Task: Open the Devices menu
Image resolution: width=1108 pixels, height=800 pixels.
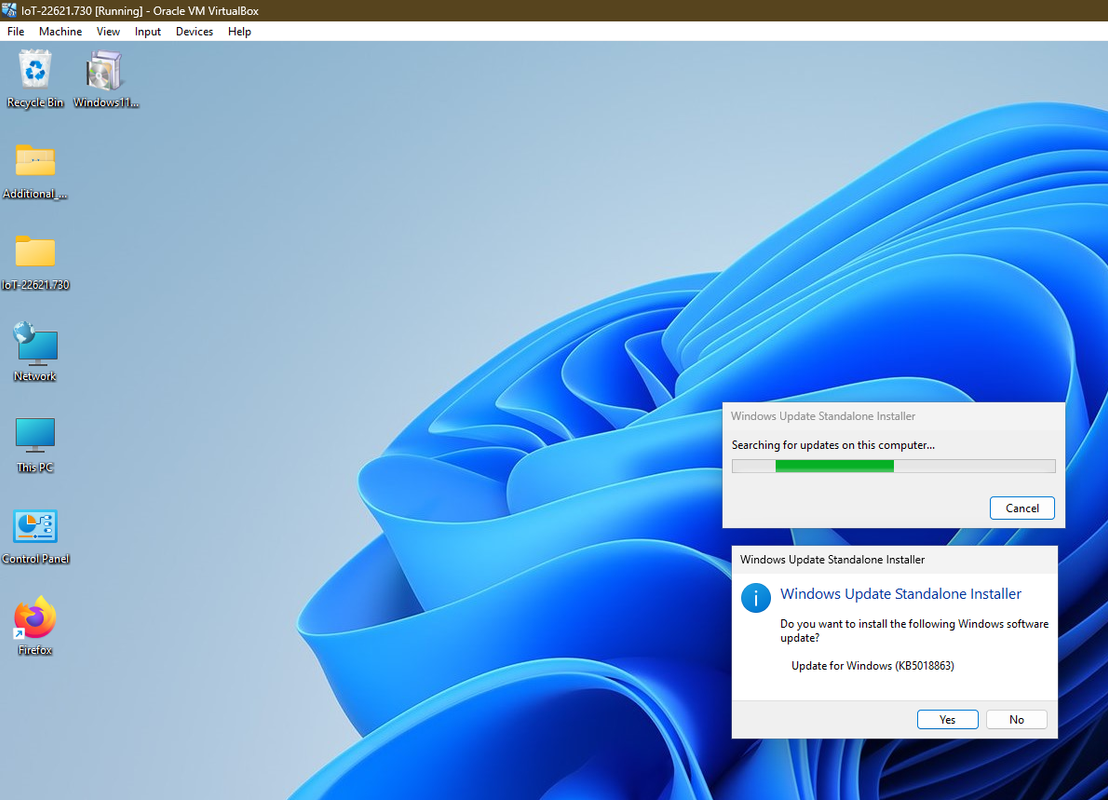Action: click(194, 31)
